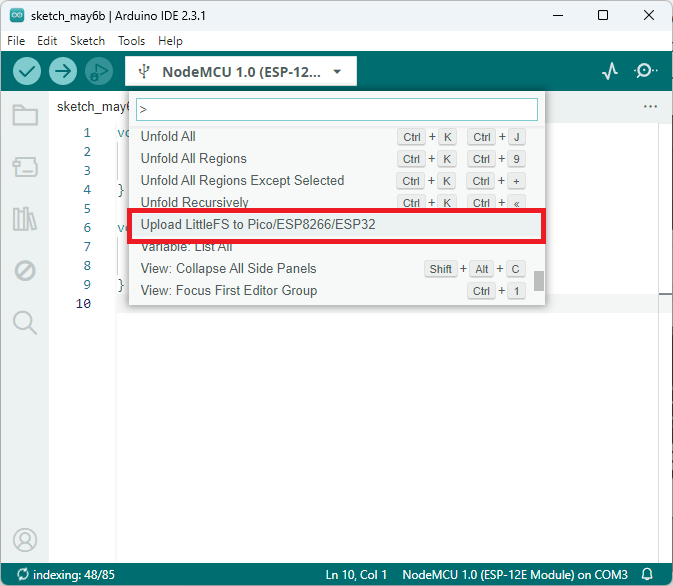Open the Serial Plotter
The height and width of the screenshot is (586, 673).
(610, 71)
